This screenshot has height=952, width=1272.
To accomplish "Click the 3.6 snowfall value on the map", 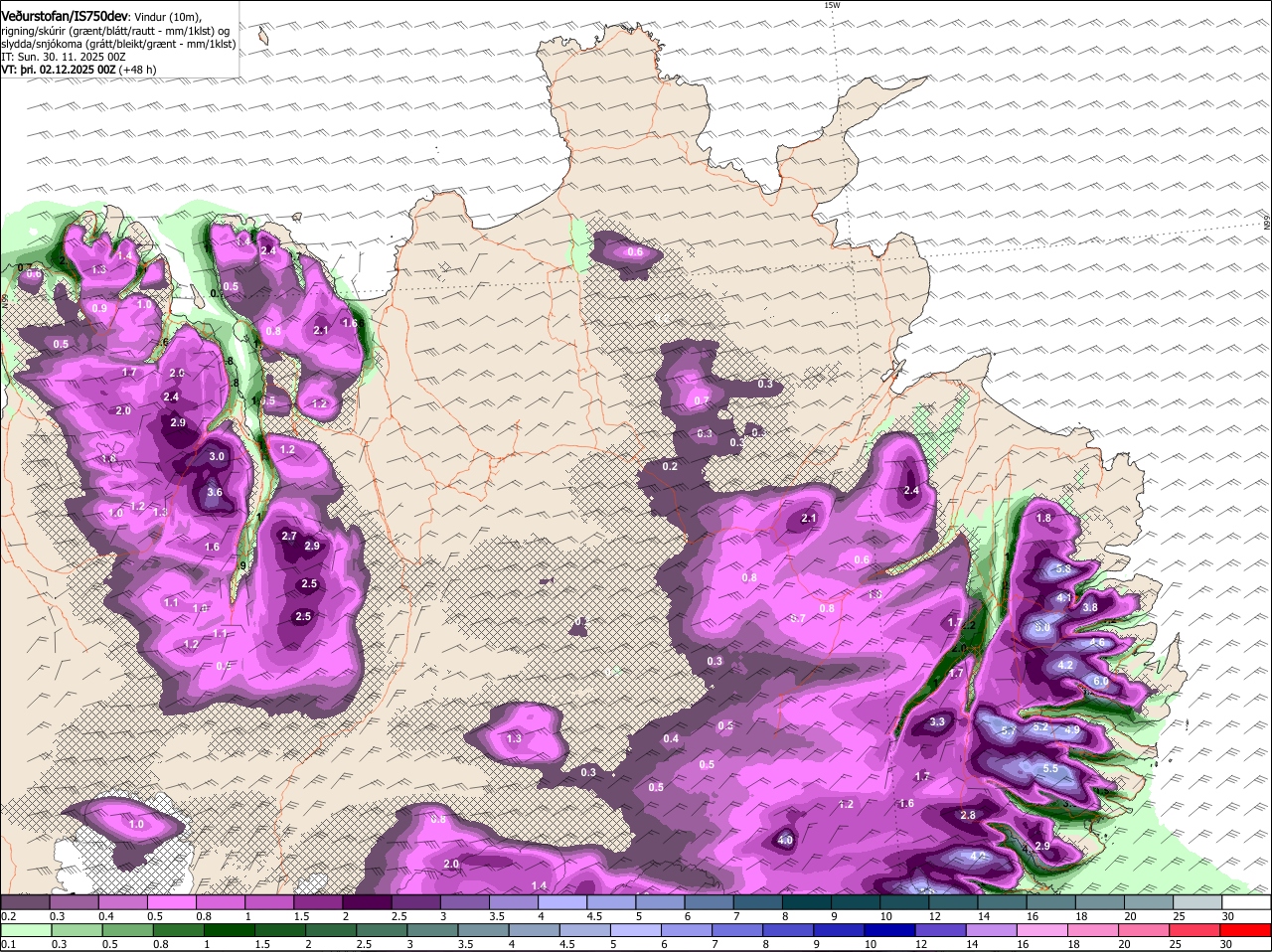I will pos(215,492).
